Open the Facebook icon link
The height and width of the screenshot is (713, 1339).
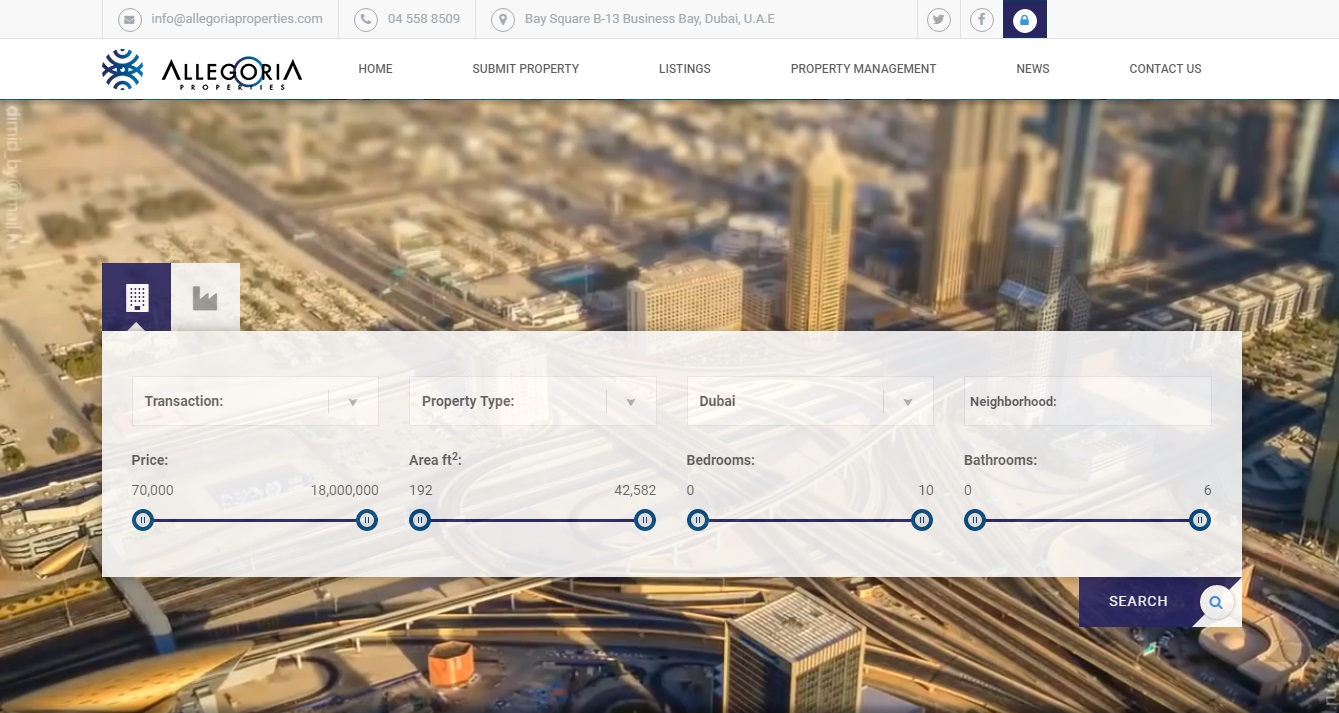(x=981, y=19)
